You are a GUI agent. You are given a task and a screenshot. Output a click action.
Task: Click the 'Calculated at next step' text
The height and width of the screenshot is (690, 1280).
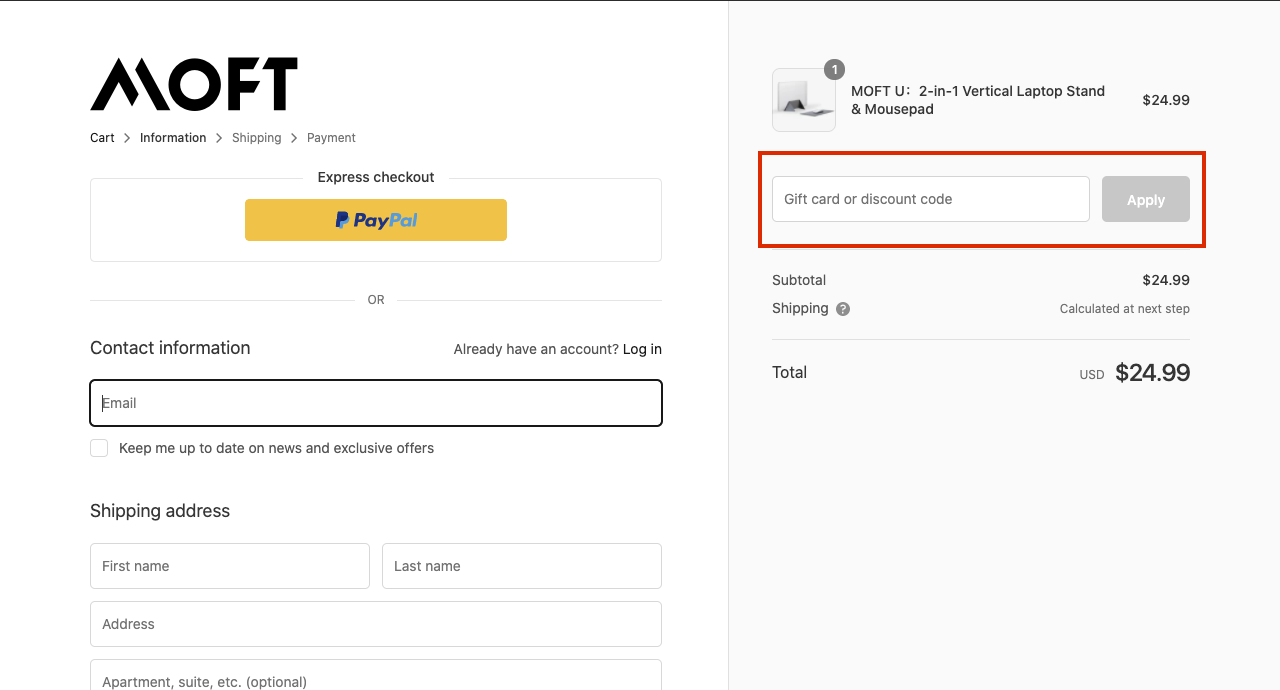tap(1125, 309)
